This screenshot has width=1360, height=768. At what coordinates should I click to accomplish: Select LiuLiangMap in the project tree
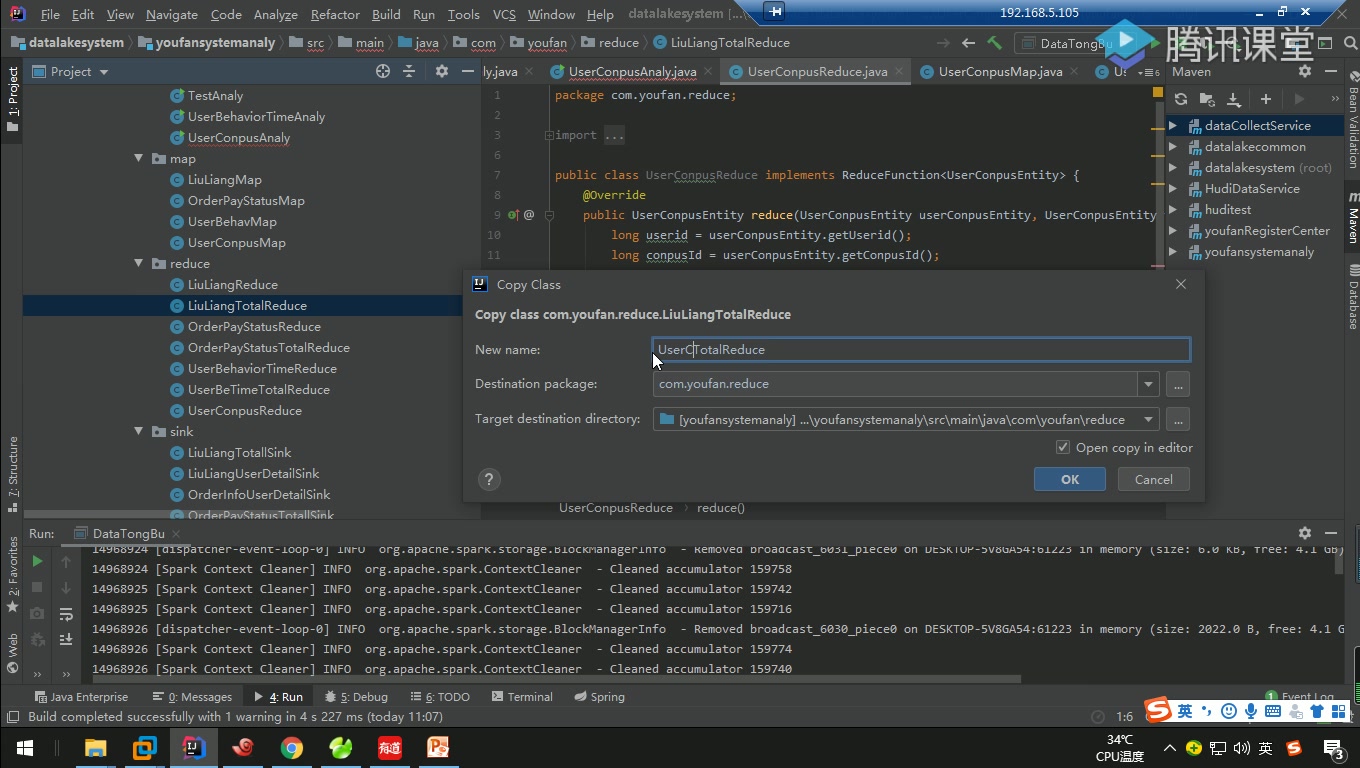pyautogui.click(x=224, y=180)
